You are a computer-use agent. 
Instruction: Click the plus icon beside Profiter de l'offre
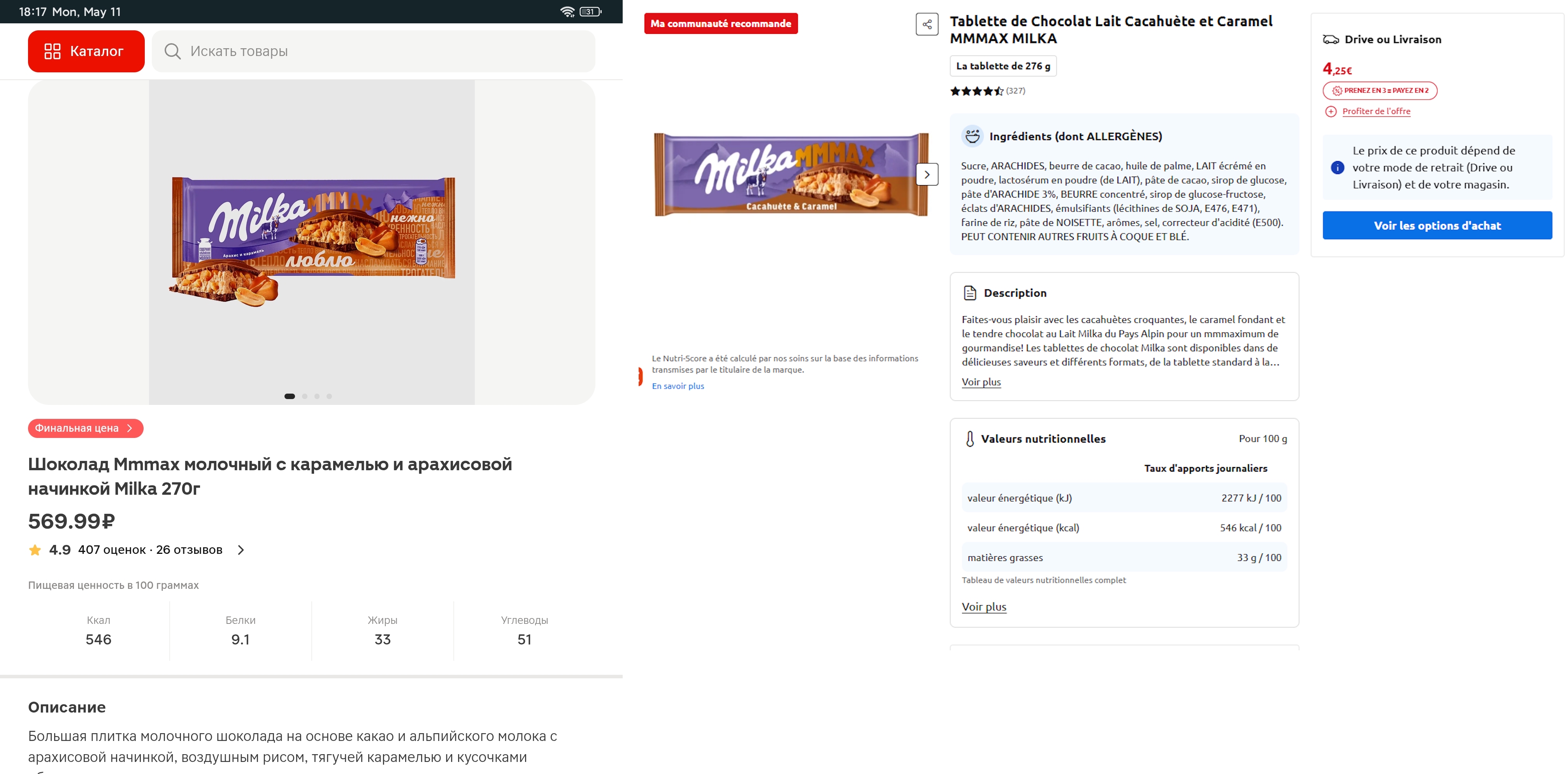[1331, 111]
